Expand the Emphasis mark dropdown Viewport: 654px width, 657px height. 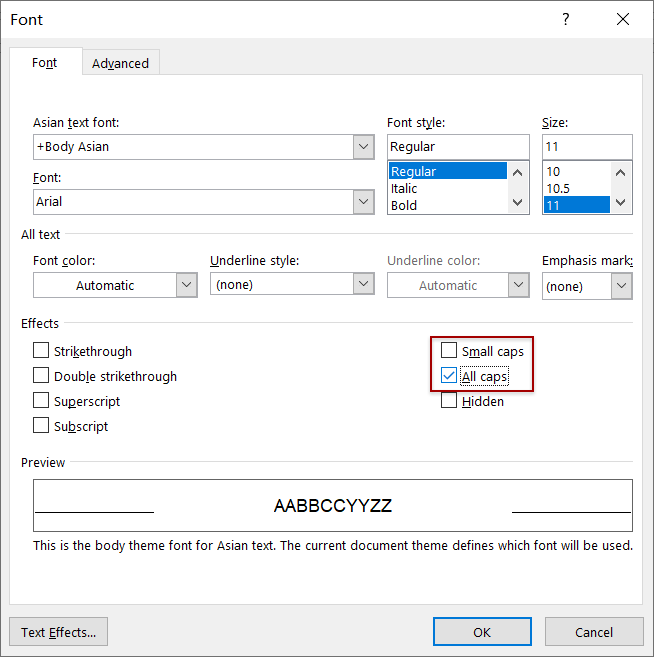(x=621, y=286)
